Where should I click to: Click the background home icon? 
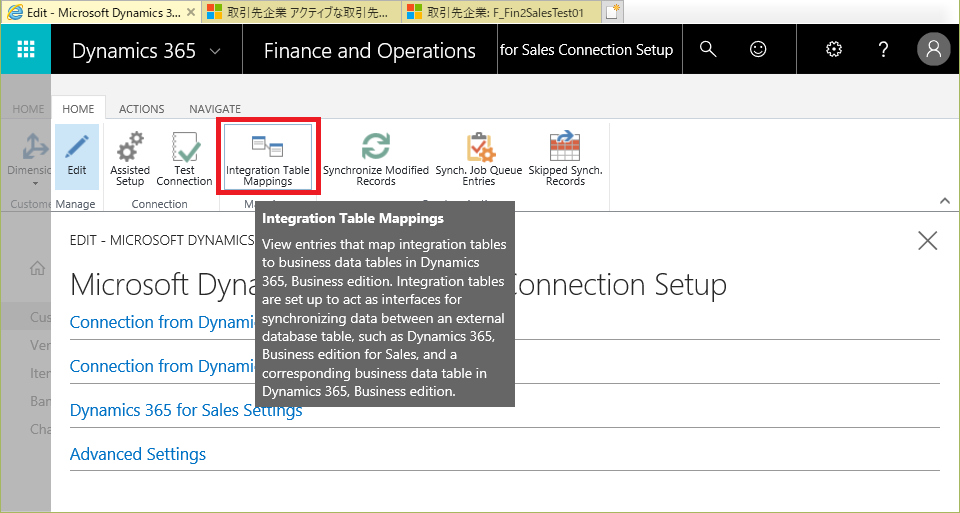pyautogui.click(x=37, y=268)
